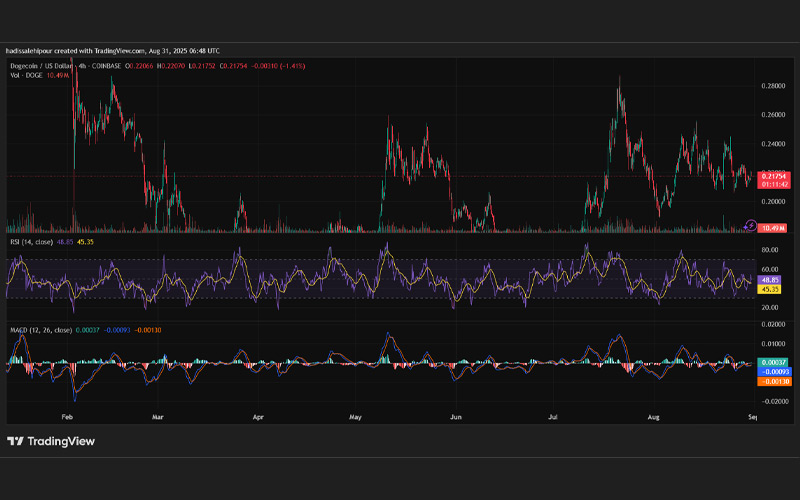Click the high price value 0.22070
Viewport: 800px width, 500px height.
pyautogui.click(x=173, y=66)
